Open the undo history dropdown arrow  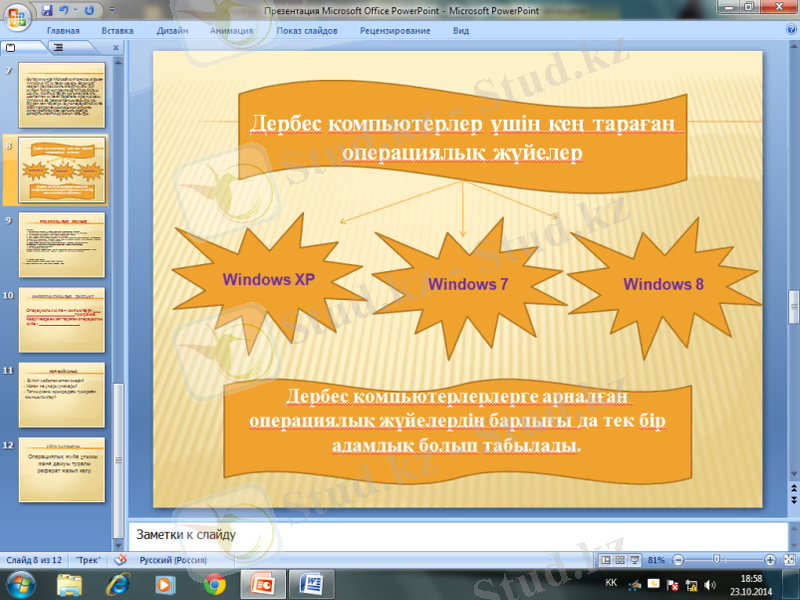[75, 11]
